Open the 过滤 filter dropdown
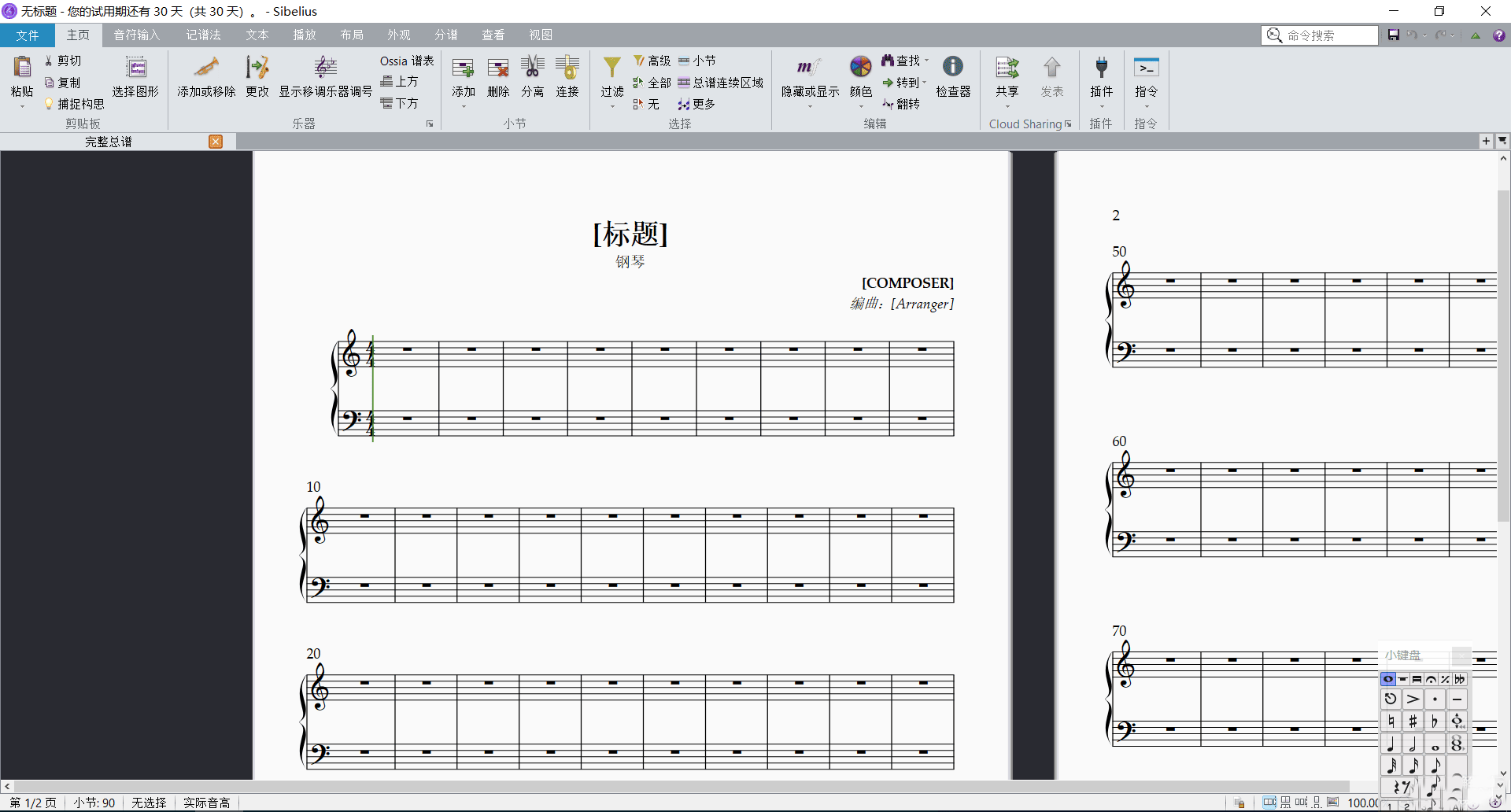Screen dimensions: 1511x812 (611, 106)
